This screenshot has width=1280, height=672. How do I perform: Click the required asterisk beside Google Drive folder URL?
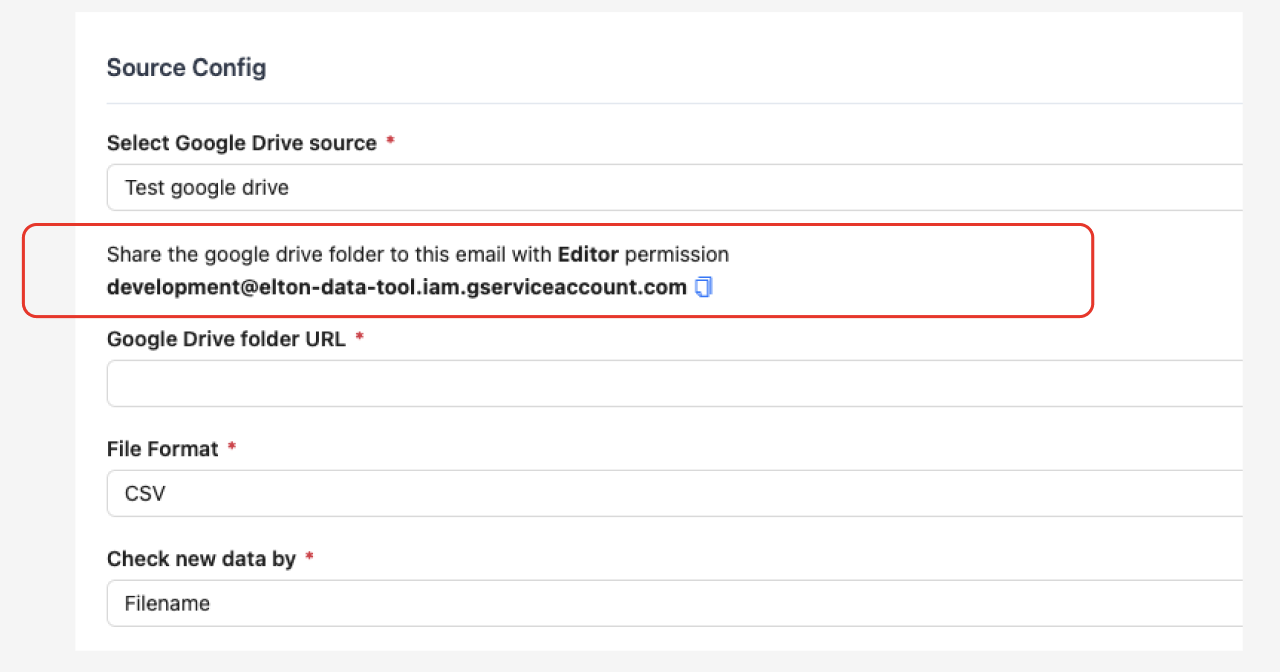click(x=359, y=339)
